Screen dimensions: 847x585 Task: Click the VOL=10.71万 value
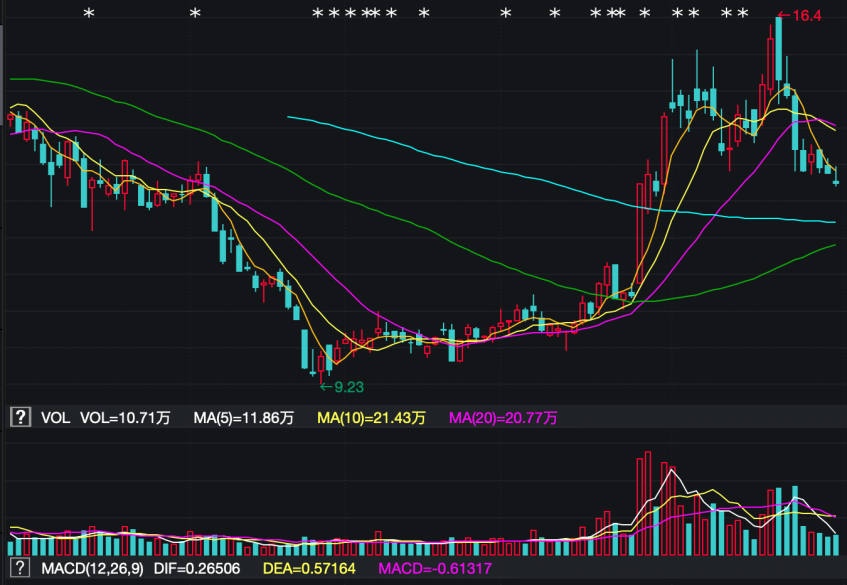[x=125, y=418]
